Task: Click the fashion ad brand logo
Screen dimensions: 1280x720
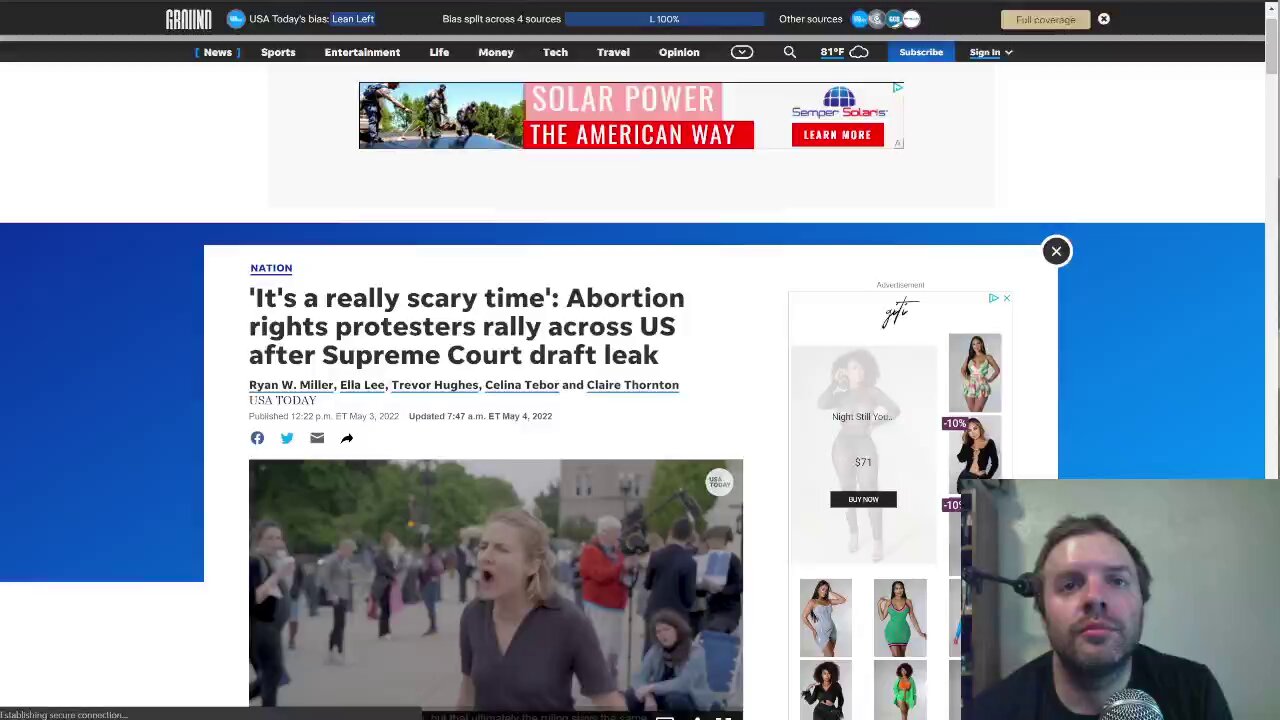Action: pyautogui.click(x=900, y=313)
